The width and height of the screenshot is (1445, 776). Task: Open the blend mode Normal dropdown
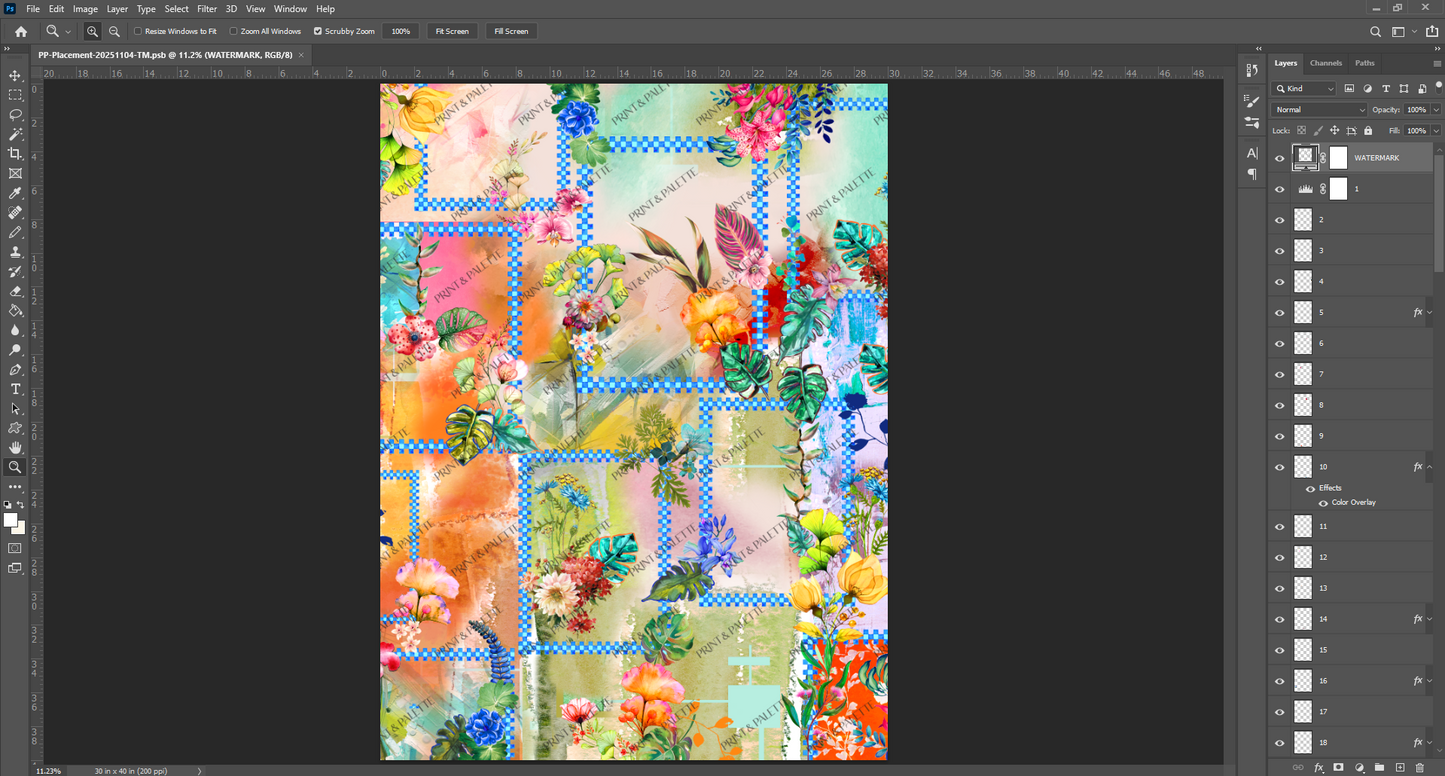pos(1319,110)
